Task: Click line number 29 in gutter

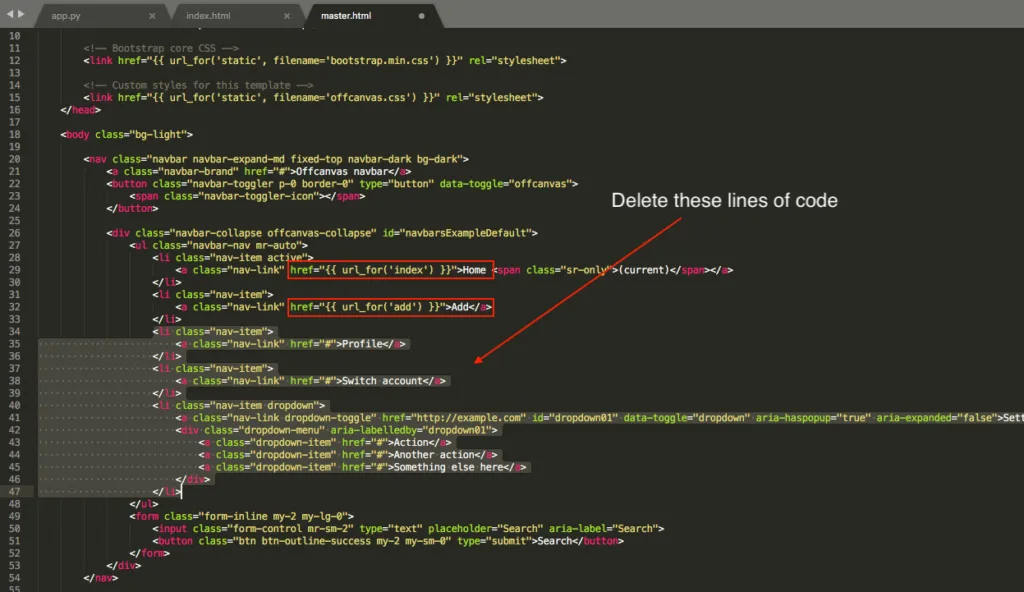Action: point(14,270)
